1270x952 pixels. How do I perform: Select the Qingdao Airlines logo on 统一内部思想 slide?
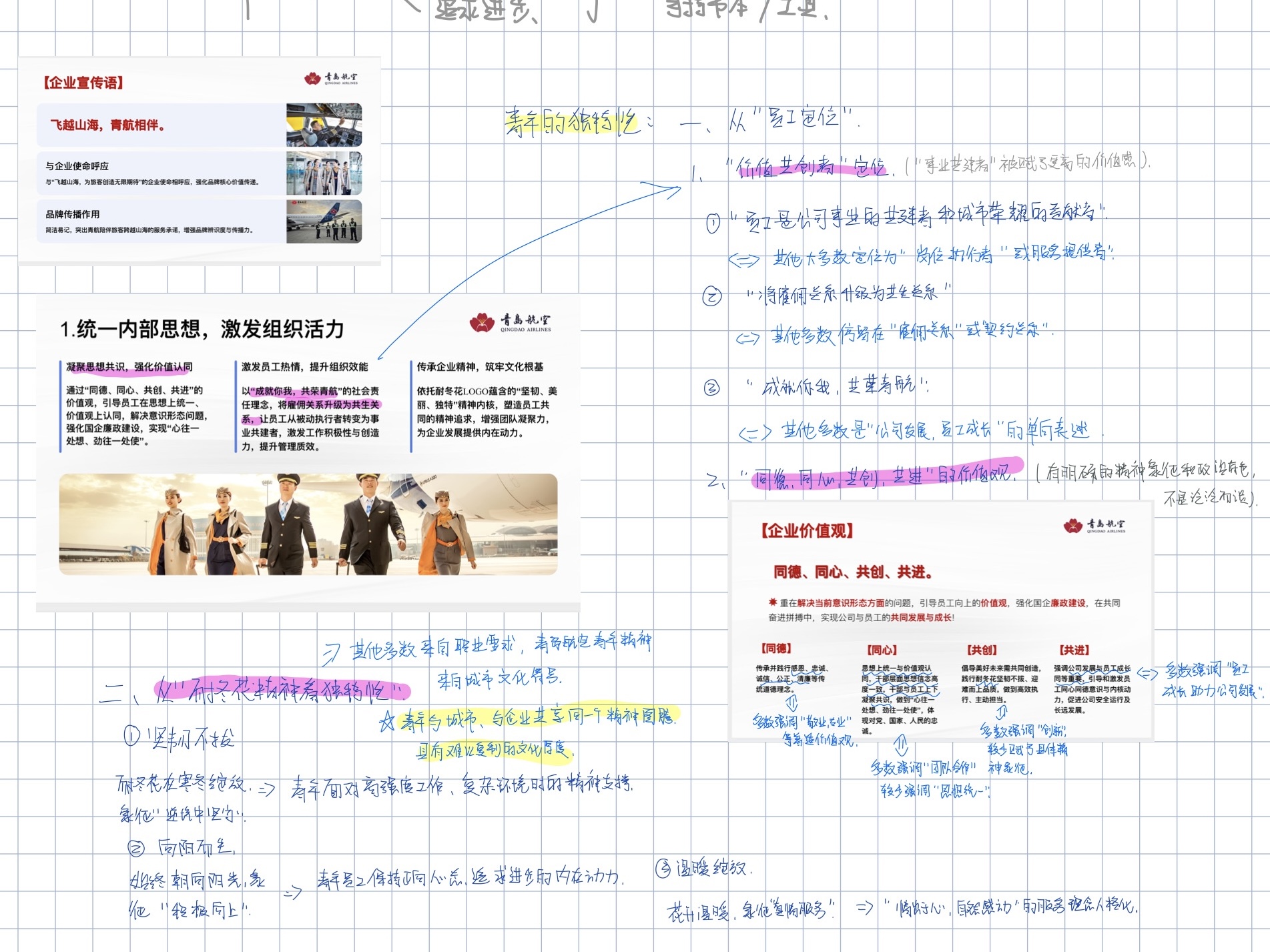pyautogui.click(x=511, y=323)
